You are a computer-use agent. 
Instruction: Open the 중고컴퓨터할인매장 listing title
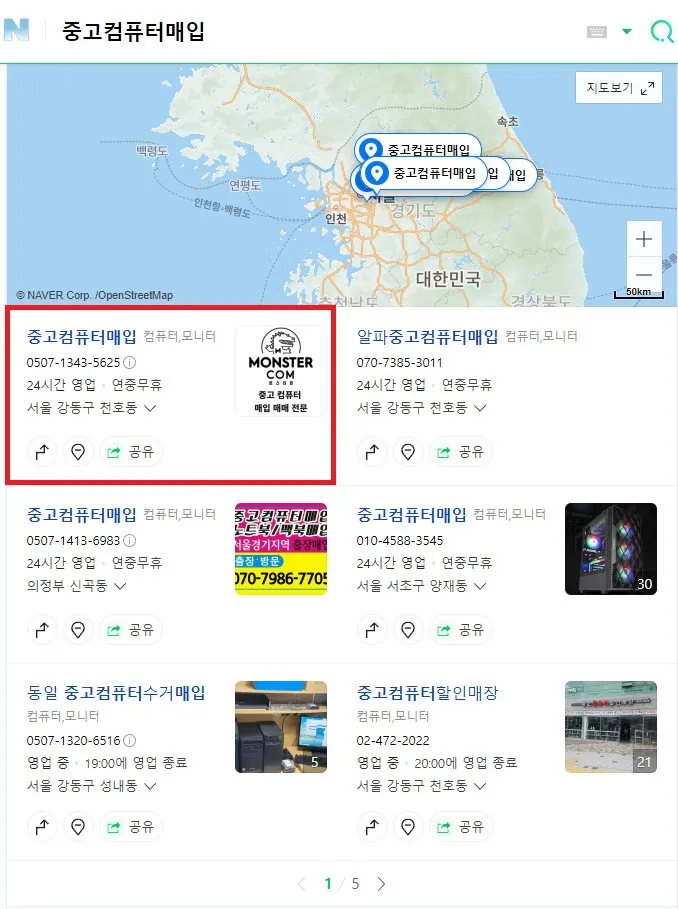(427, 693)
